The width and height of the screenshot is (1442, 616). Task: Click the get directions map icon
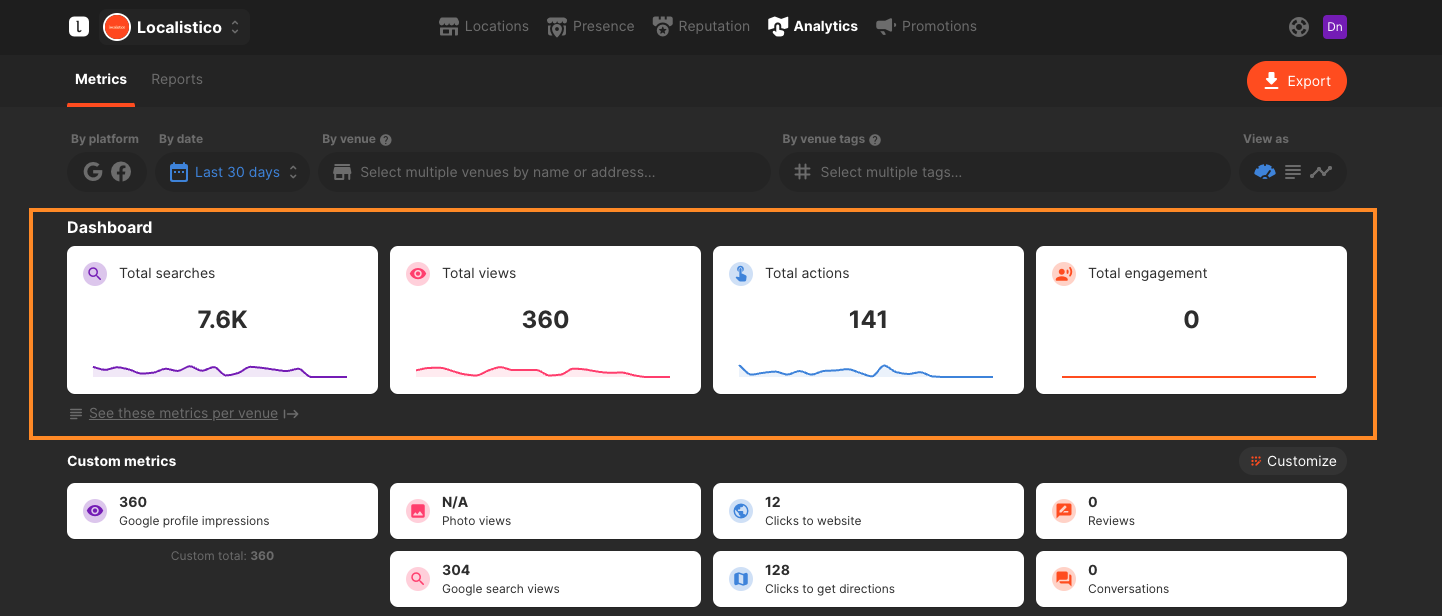741,579
